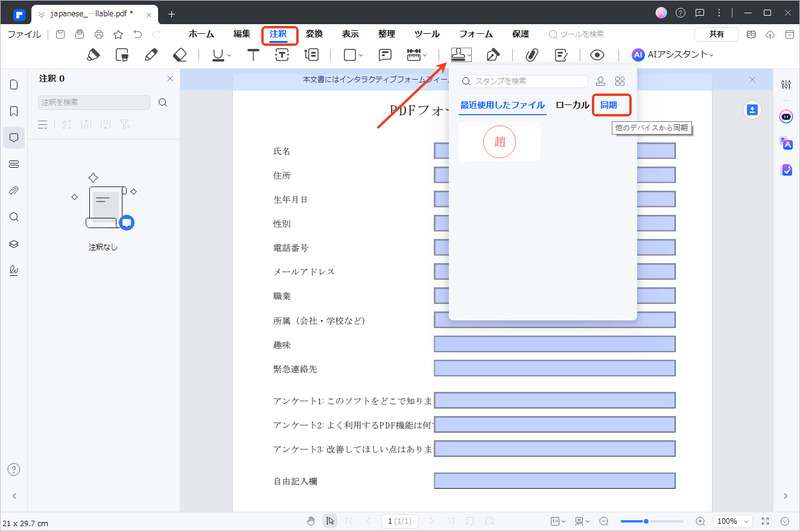Switch to the 注釈 tab
Viewport: 800px width, 531px height.
pyautogui.click(x=279, y=34)
